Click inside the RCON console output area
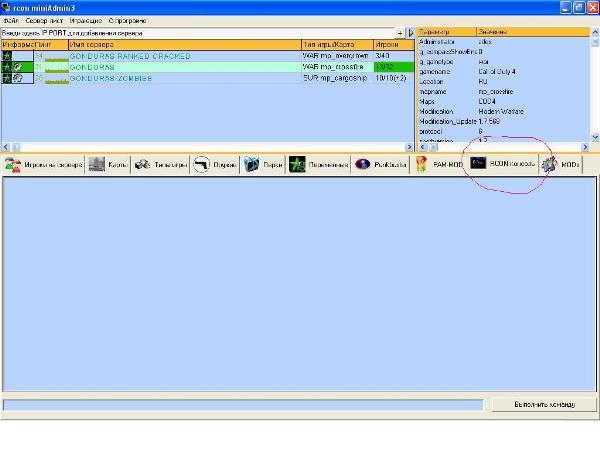600x450 pixels. pos(299,284)
